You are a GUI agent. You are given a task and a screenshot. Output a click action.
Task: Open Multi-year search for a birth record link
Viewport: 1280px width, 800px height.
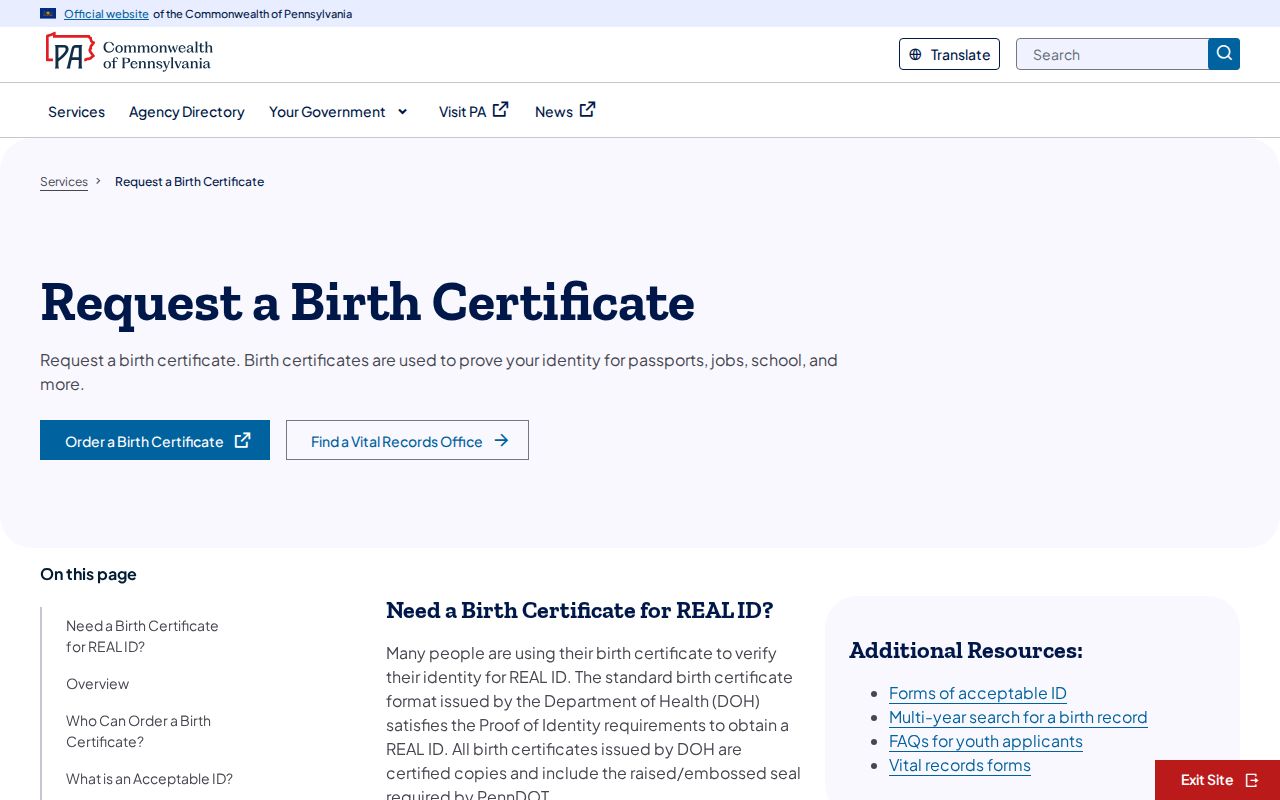1018,717
